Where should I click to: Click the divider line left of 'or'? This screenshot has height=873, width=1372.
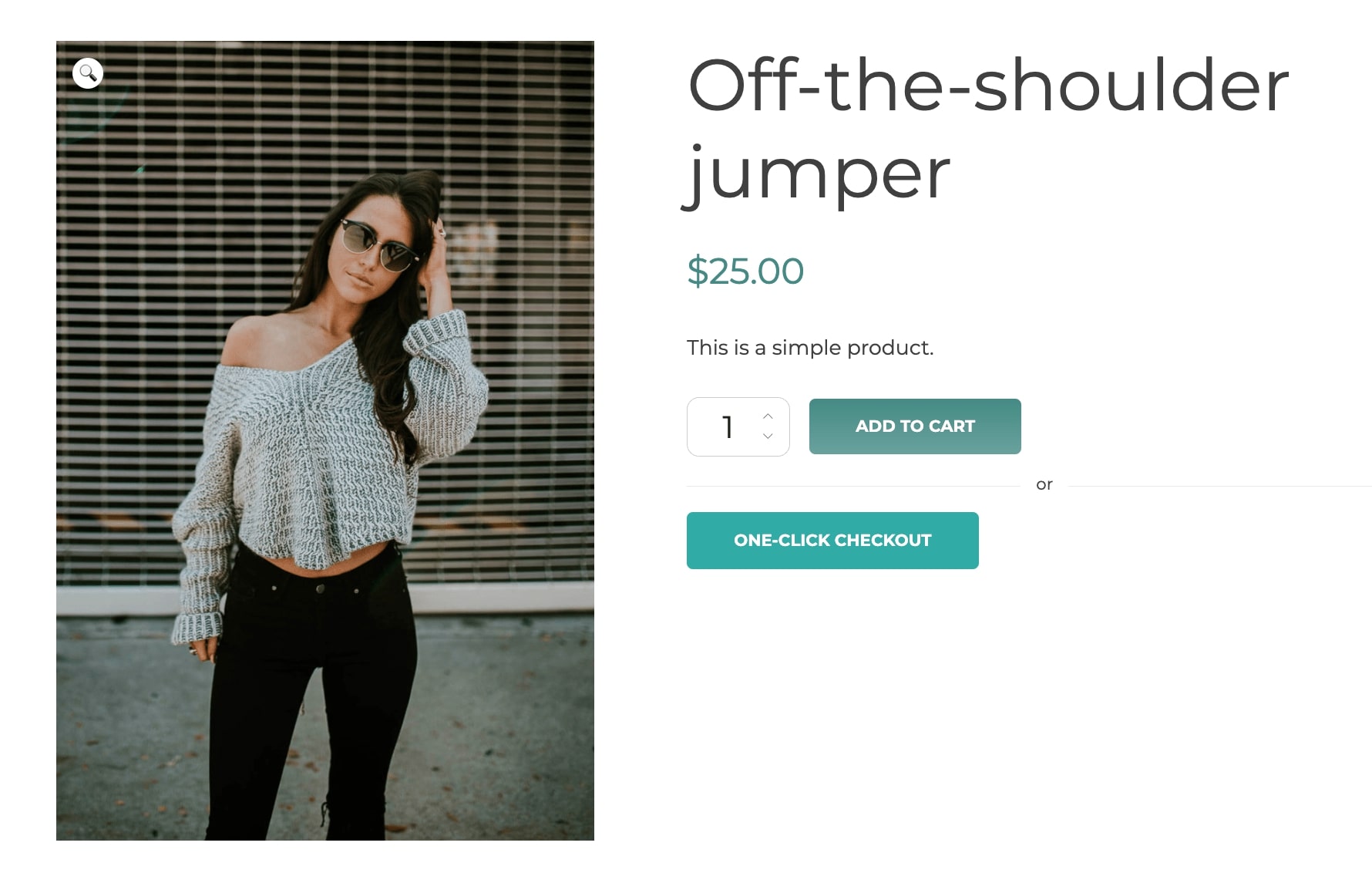click(853, 486)
